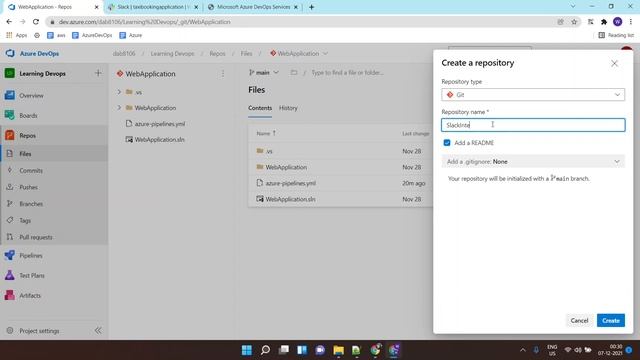Close the Create a repository panel
640x360 pixels.
614,64
